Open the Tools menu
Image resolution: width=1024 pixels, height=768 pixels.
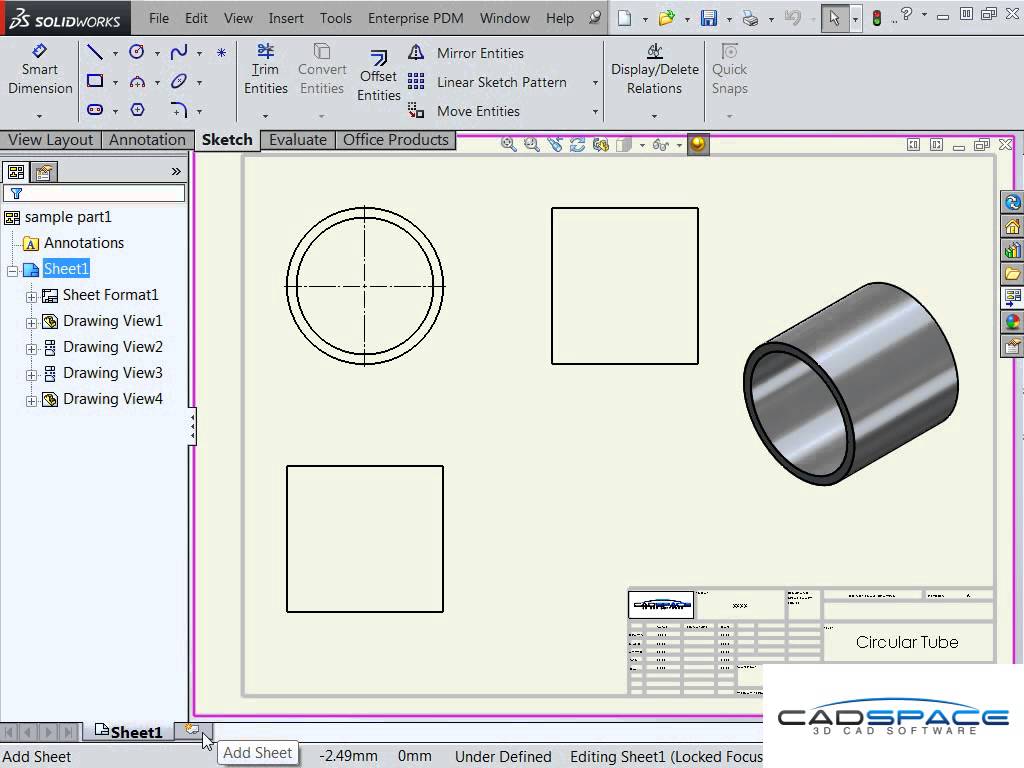(335, 17)
